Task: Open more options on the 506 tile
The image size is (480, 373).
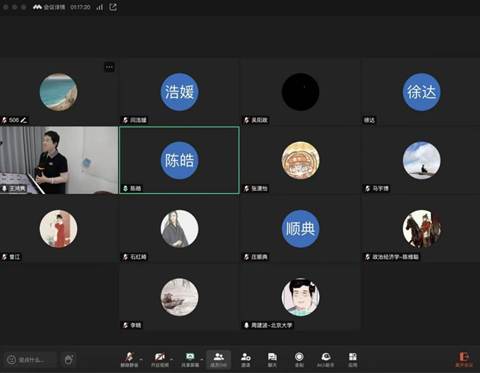Action: 109,67
